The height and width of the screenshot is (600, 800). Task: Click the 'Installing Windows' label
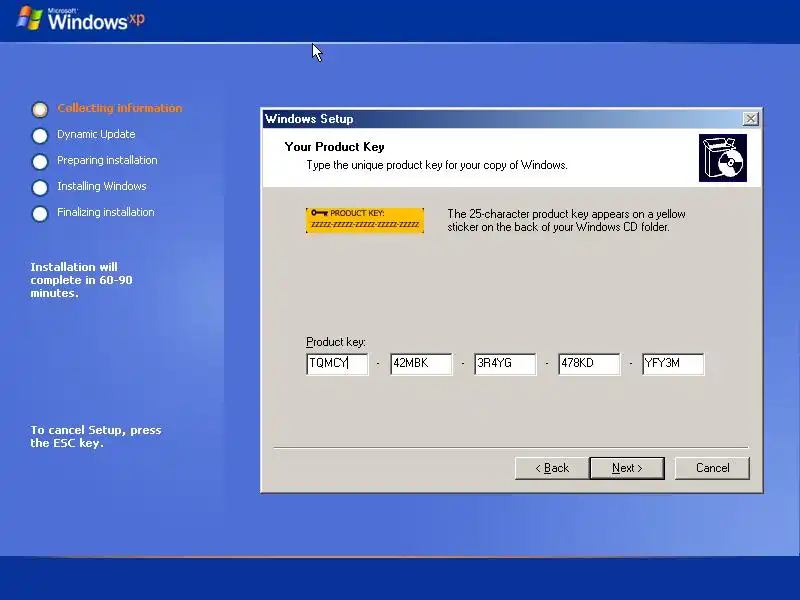[102, 186]
